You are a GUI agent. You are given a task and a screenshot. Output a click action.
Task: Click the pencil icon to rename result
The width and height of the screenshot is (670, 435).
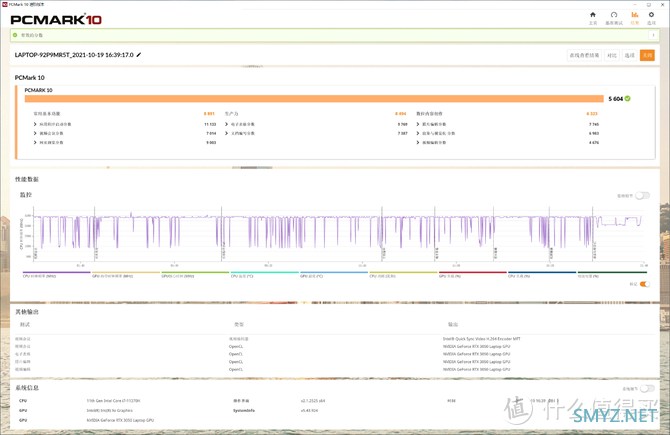(x=139, y=55)
